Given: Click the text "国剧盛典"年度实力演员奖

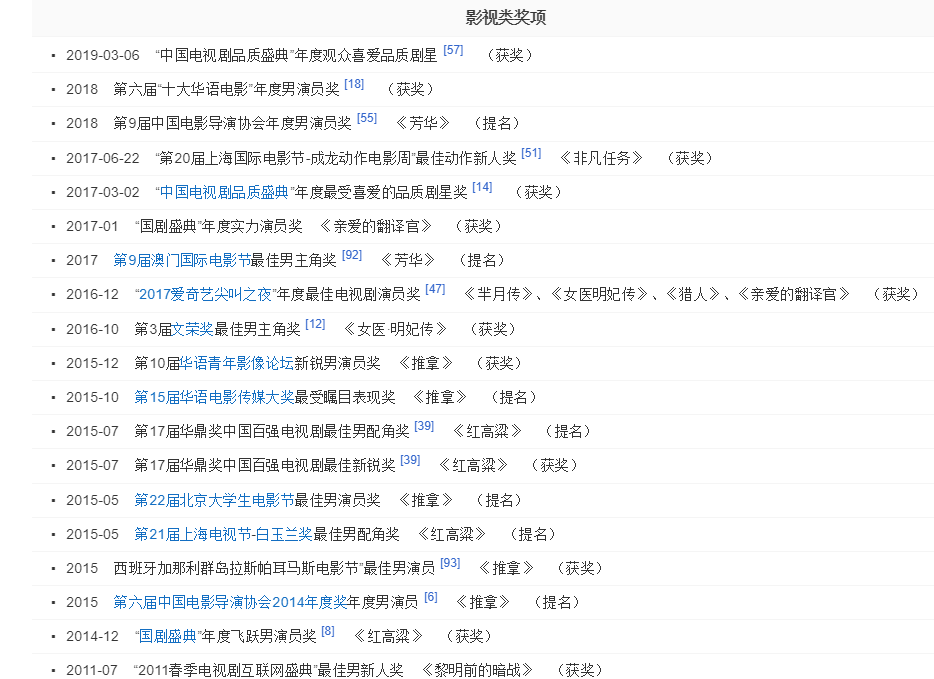Looking at the screenshot, I should 219,226.
